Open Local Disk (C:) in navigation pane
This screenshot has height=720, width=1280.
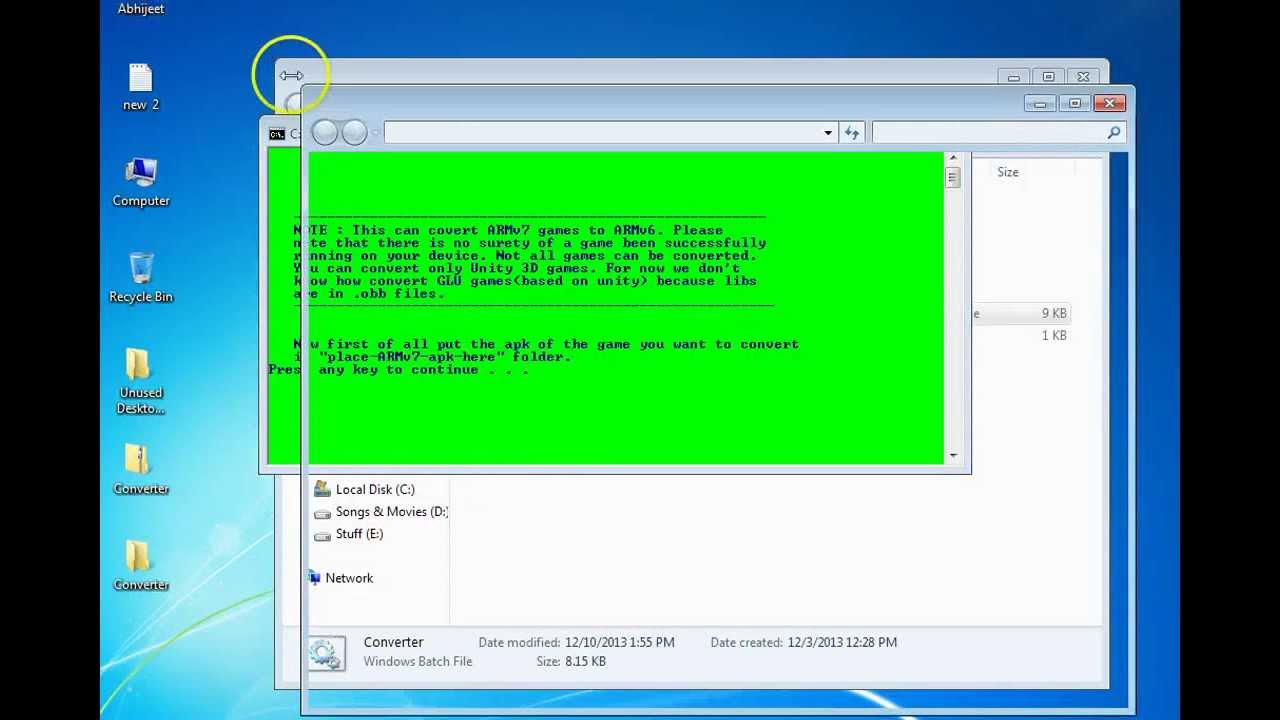pyautogui.click(x=364, y=489)
